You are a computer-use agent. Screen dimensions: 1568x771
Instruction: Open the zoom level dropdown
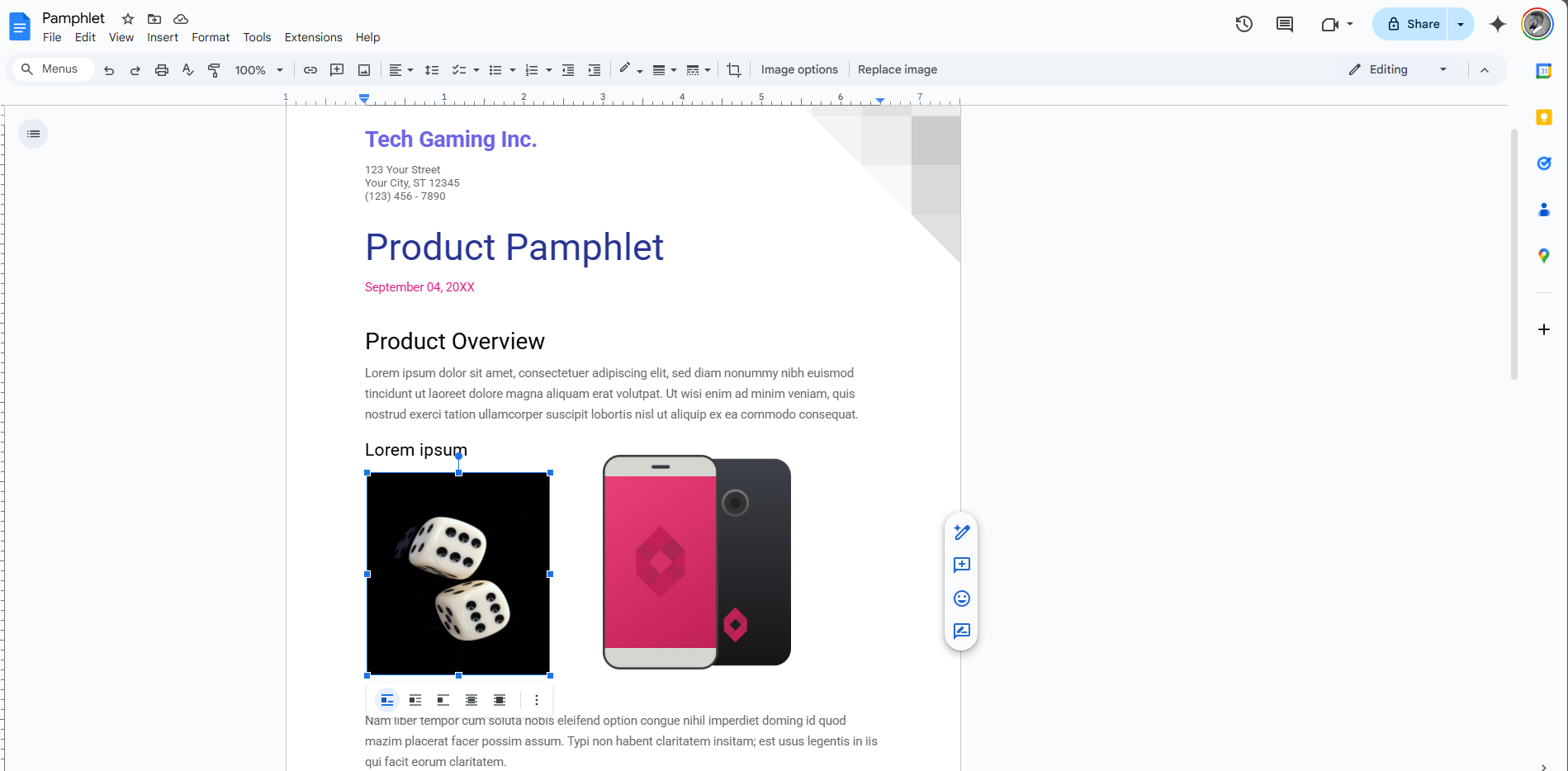(x=279, y=69)
